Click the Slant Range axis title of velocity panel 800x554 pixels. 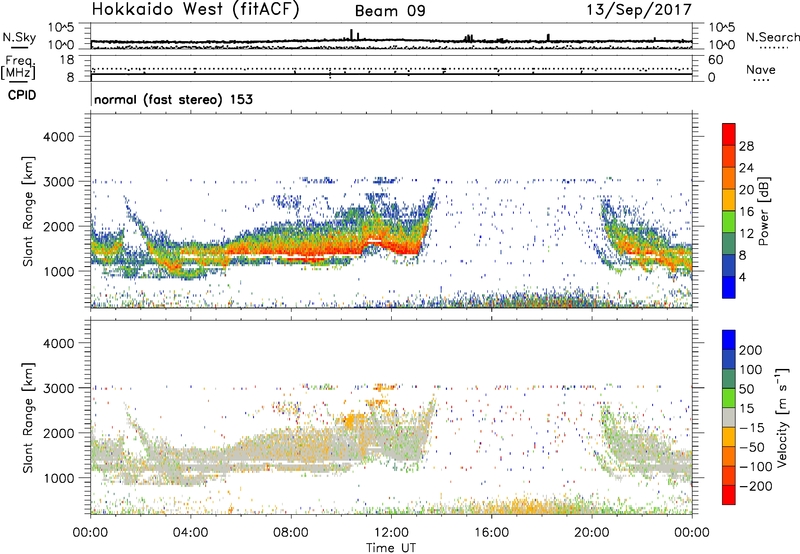(x=28, y=417)
